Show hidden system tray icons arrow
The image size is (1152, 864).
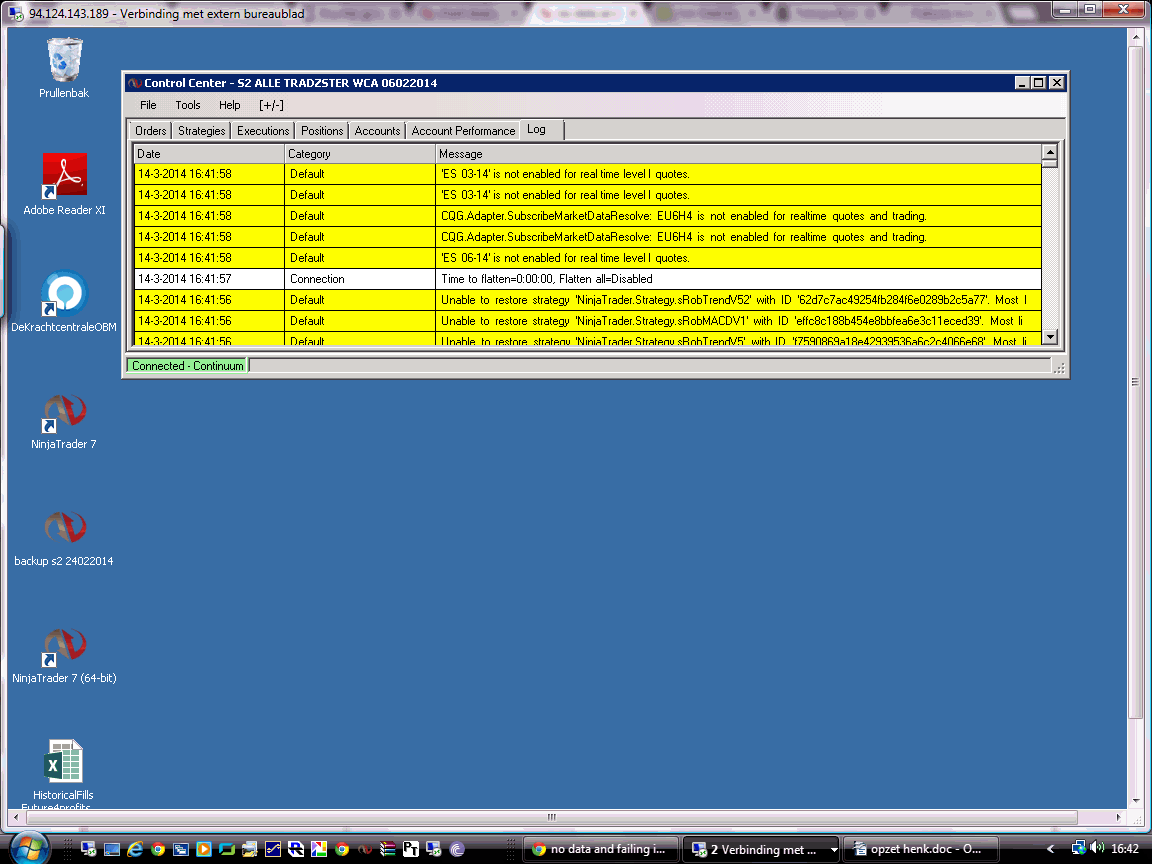pyautogui.click(x=1051, y=849)
